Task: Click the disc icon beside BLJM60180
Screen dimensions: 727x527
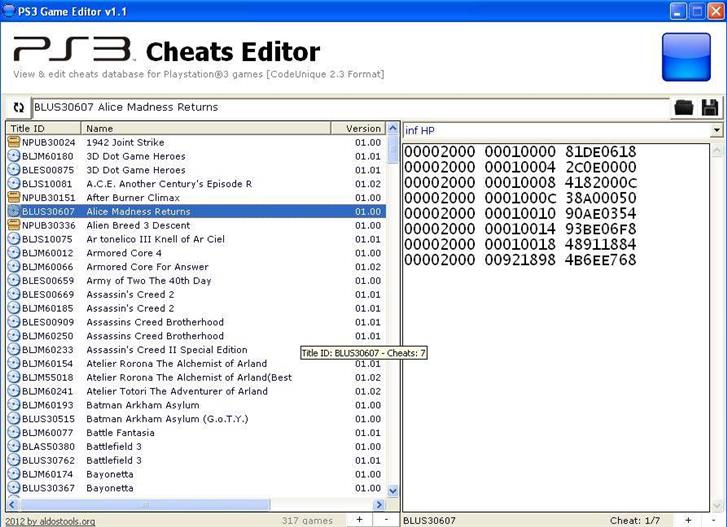Action: 14,156
